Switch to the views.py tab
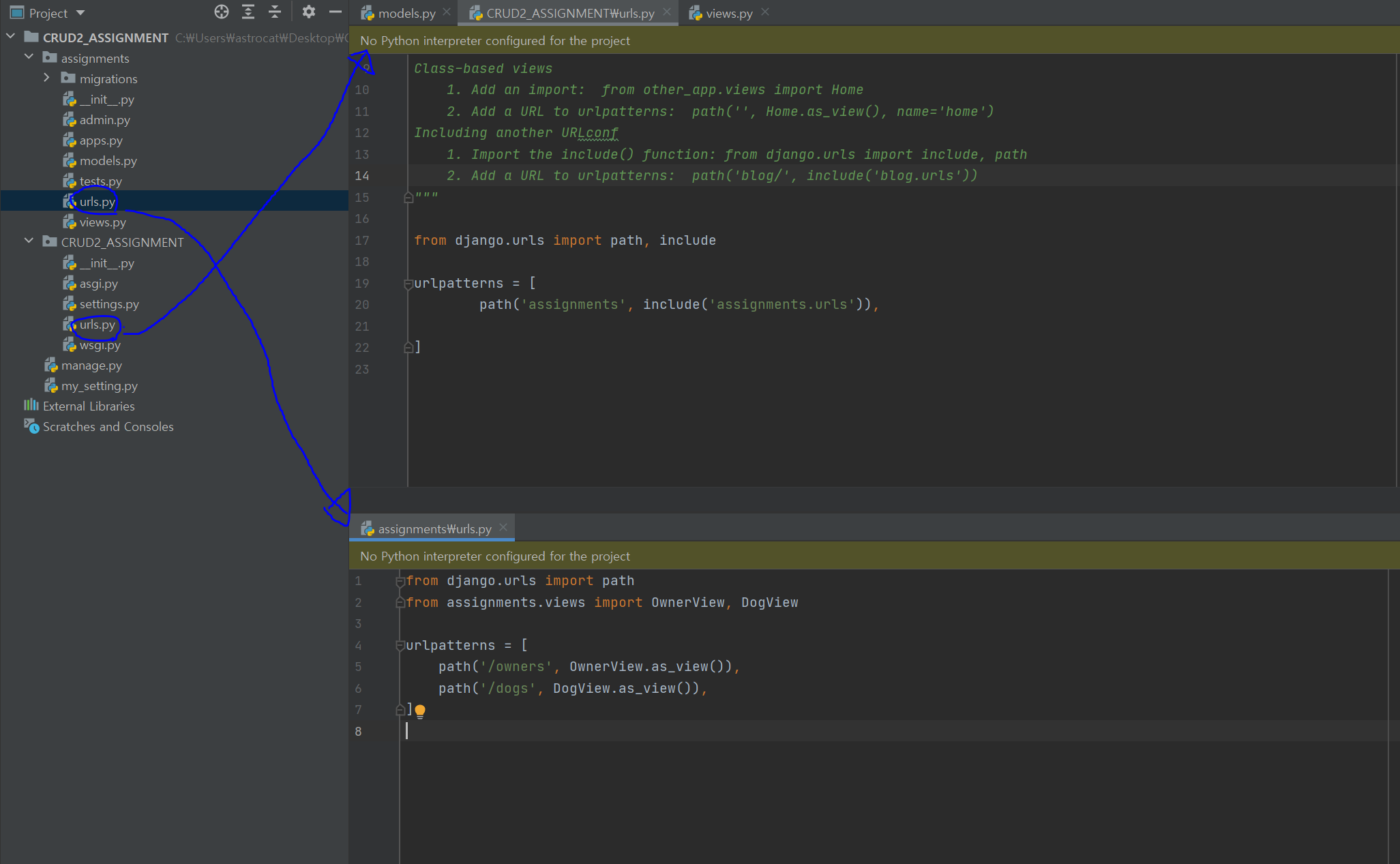This screenshot has width=1400, height=864. click(728, 13)
